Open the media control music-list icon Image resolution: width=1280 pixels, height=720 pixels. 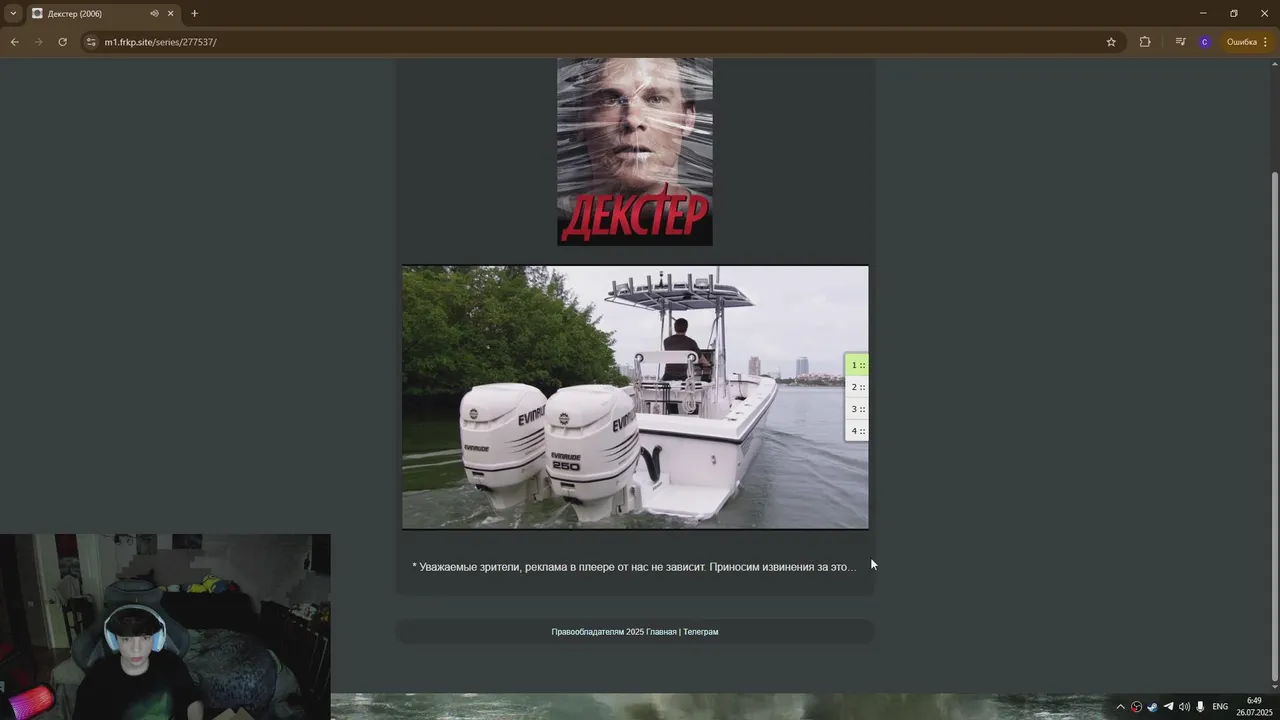click(x=1180, y=42)
